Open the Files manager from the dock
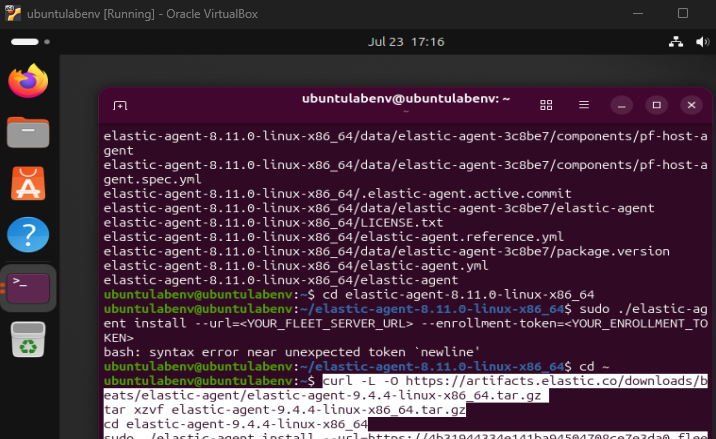Viewport: 716px width, 439px height. pyautogui.click(x=28, y=132)
